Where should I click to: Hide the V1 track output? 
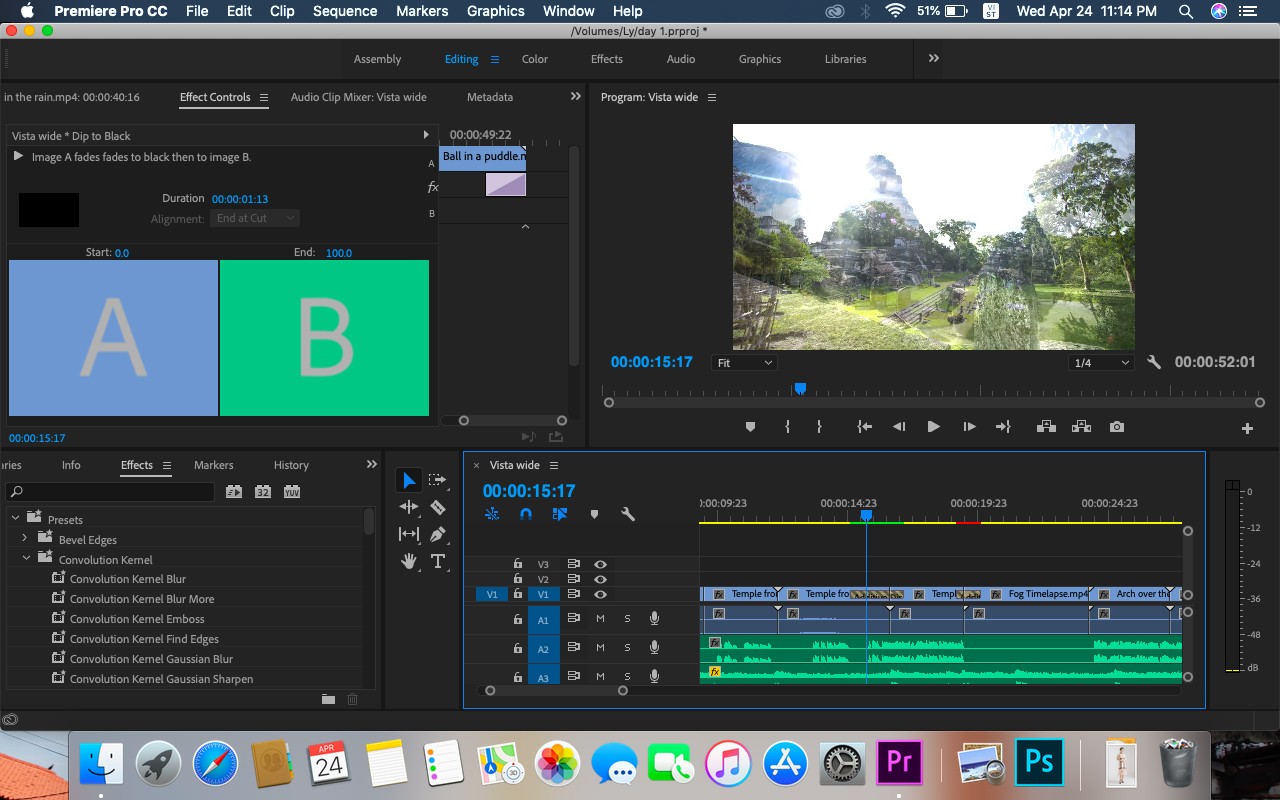tap(600, 594)
